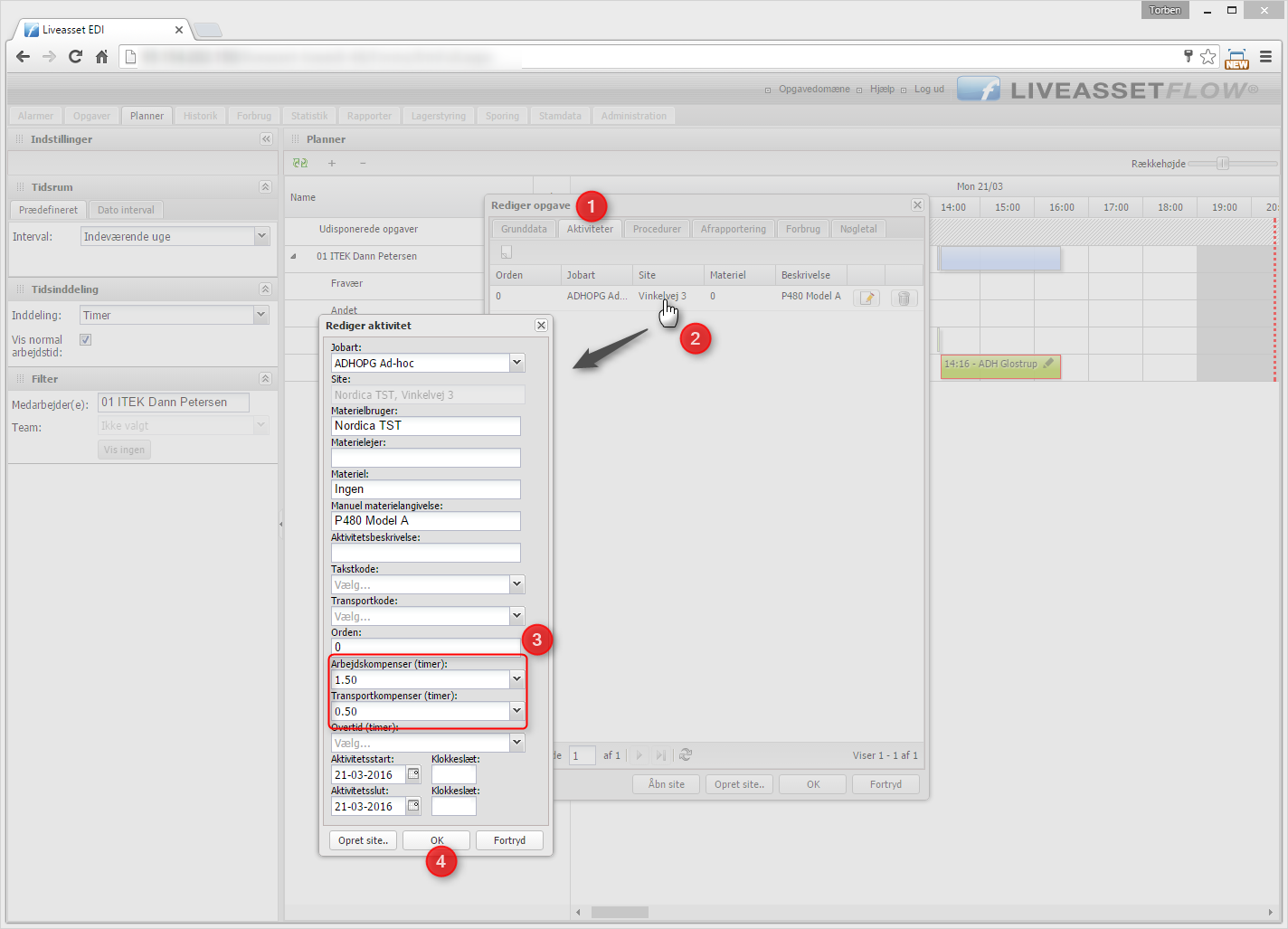Click the plus icon in Planner toolbar
The image size is (1288, 929).
tap(332, 164)
